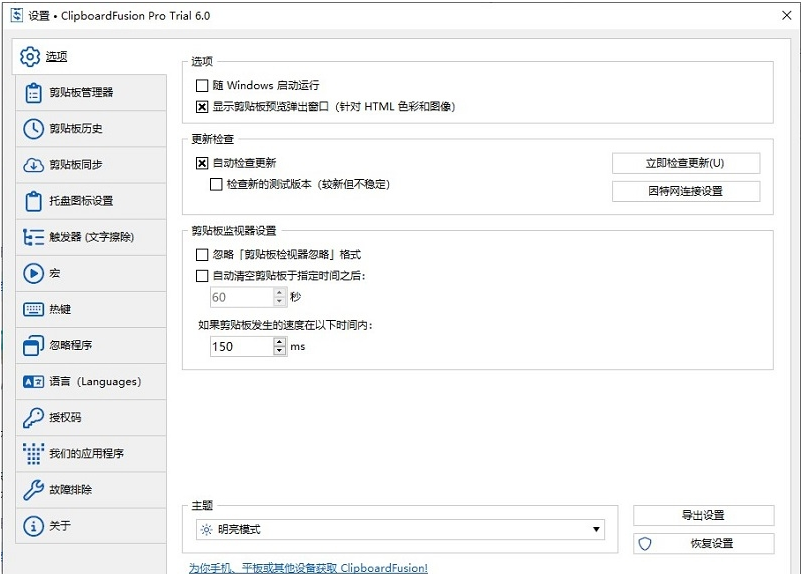Increase the 150 ms value with up arrow

point(279,342)
